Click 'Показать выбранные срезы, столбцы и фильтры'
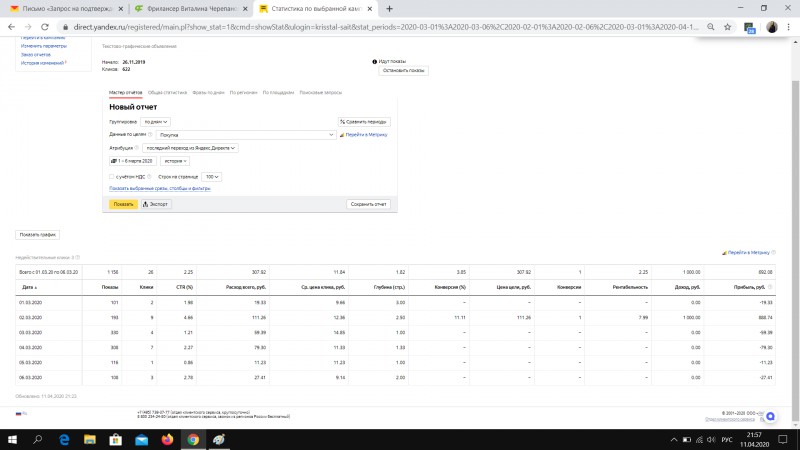This screenshot has width=800, height=450. (160, 188)
